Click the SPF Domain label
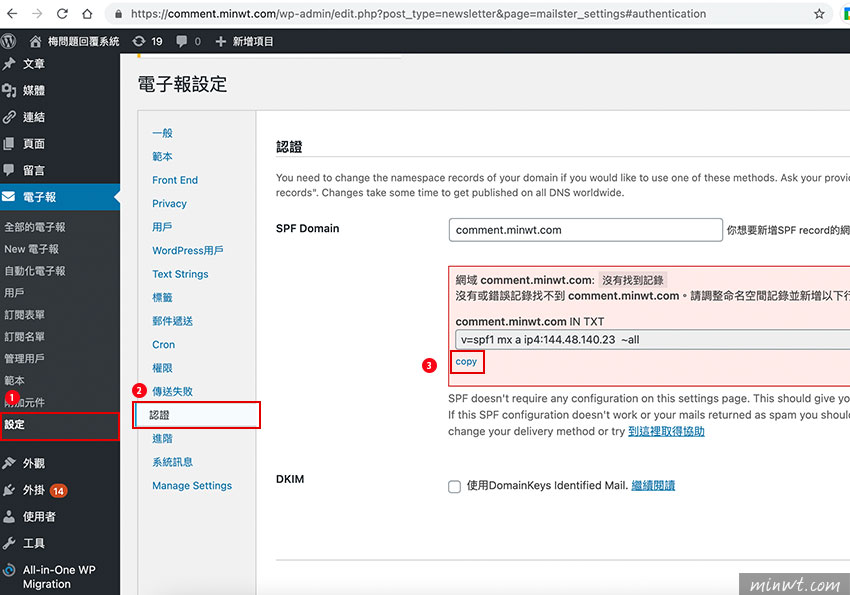The image size is (850, 595). click(x=307, y=228)
